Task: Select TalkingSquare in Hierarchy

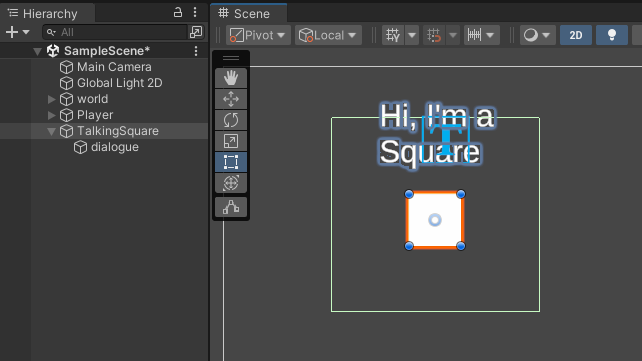Action: [x=104, y=131]
